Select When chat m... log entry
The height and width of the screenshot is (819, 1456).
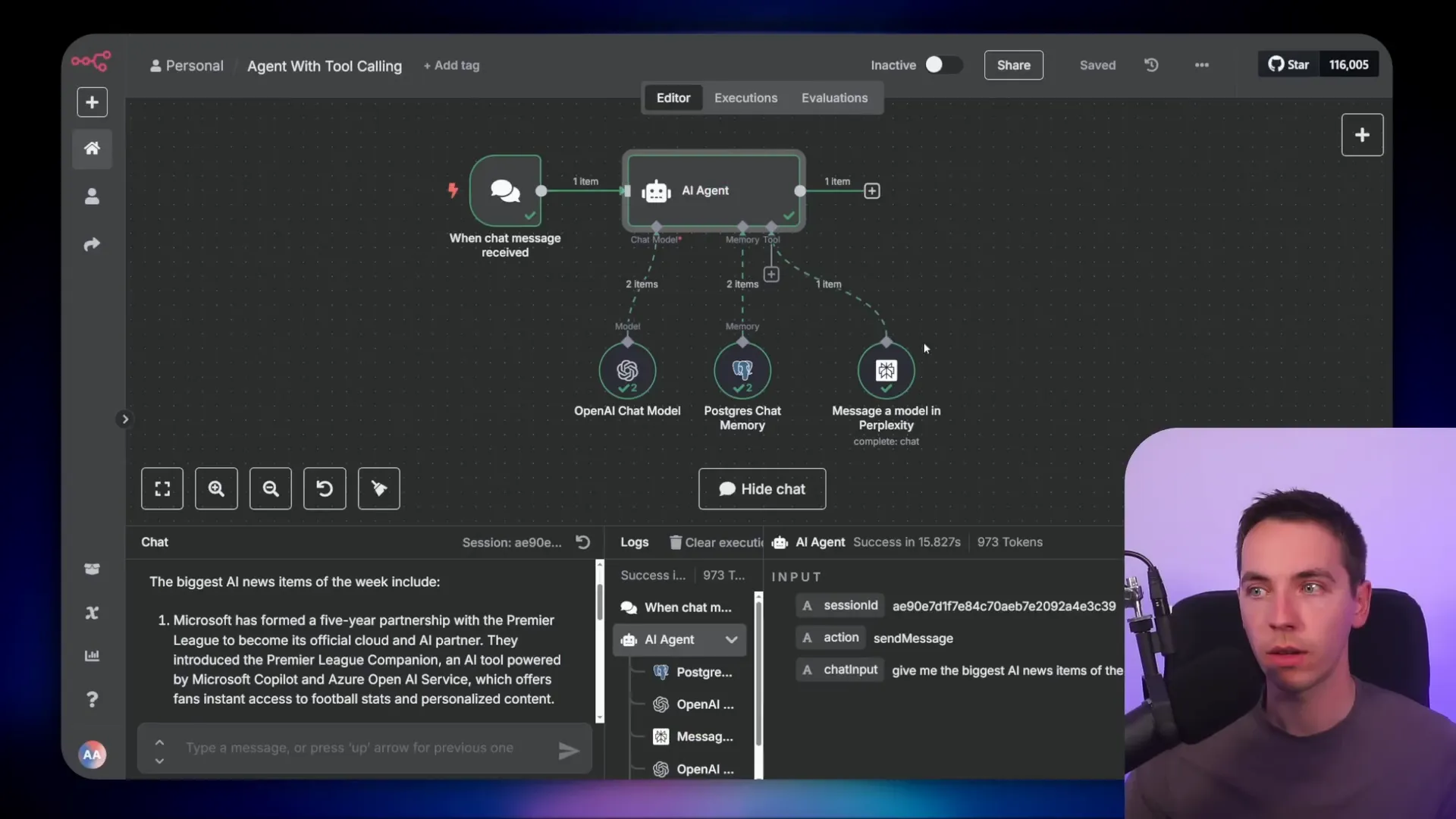679,607
